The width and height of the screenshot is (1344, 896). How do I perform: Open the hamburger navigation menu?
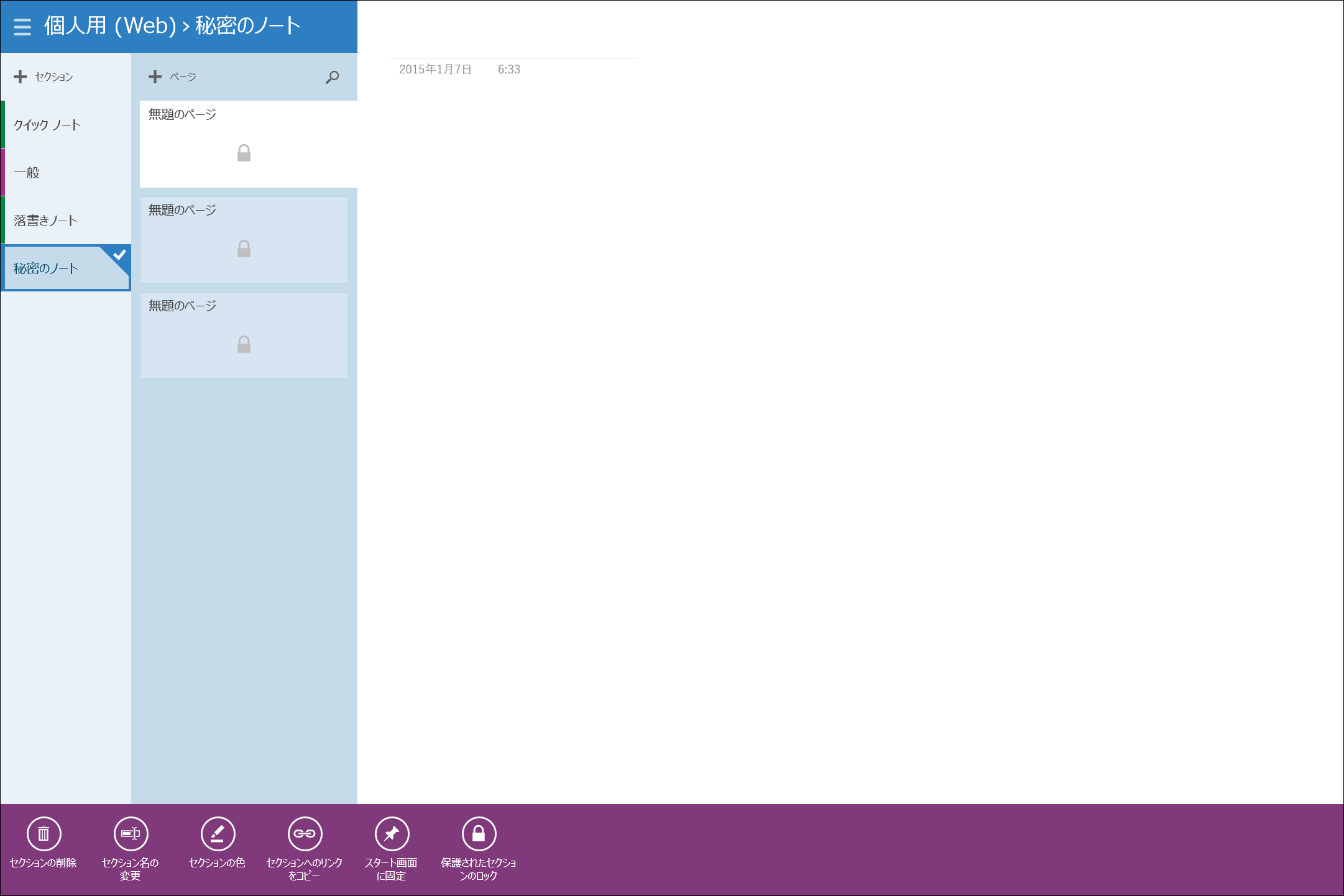(x=22, y=27)
